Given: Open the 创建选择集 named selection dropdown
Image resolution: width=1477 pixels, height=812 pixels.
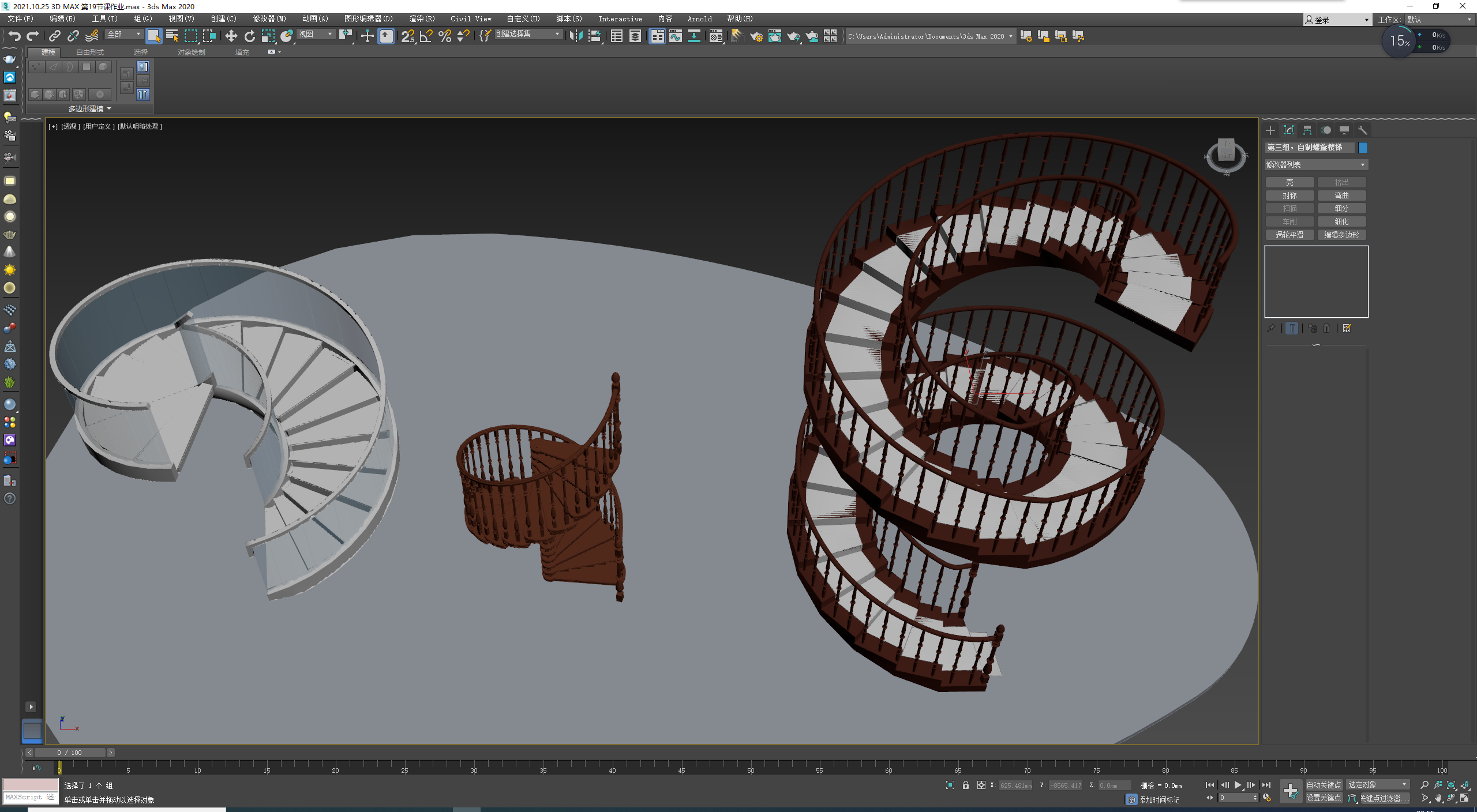Looking at the screenshot, I should [x=528, y=35].
